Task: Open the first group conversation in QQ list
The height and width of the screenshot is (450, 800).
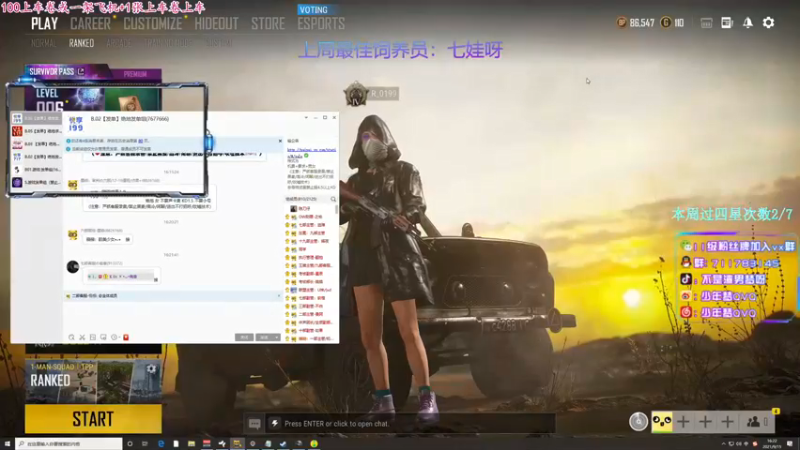Action: (x=36, y=118)
